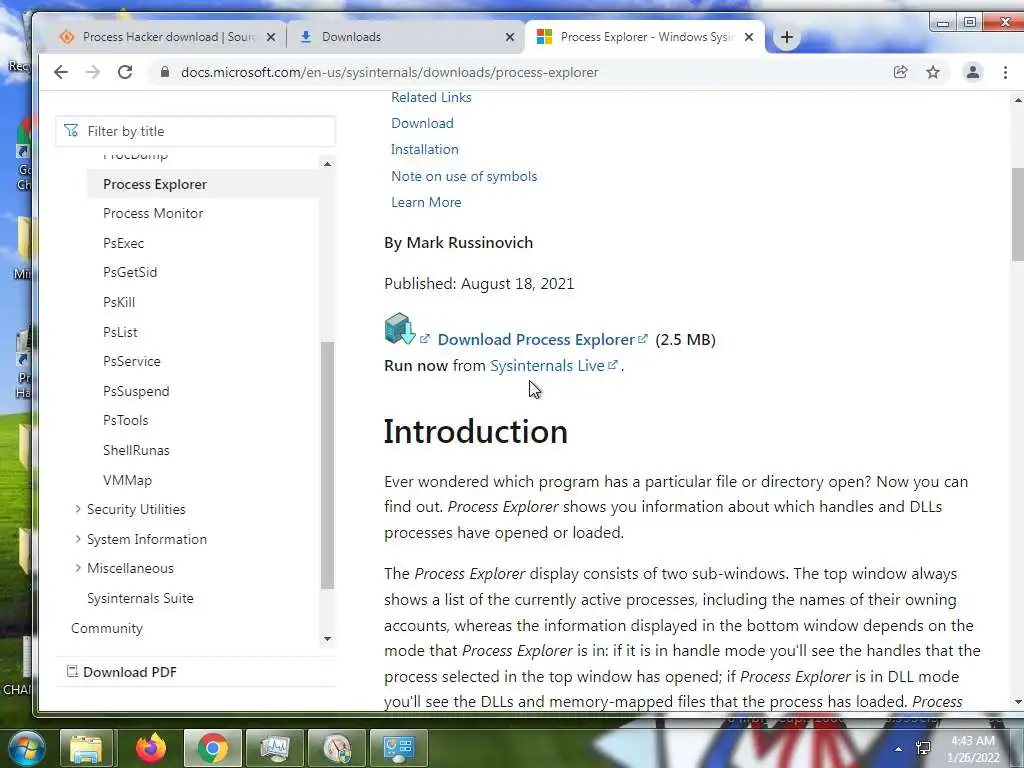The width and height of the screenshot is (1024, 768).
Task: Go back using the browser back arrow
Action: [61, 72]
